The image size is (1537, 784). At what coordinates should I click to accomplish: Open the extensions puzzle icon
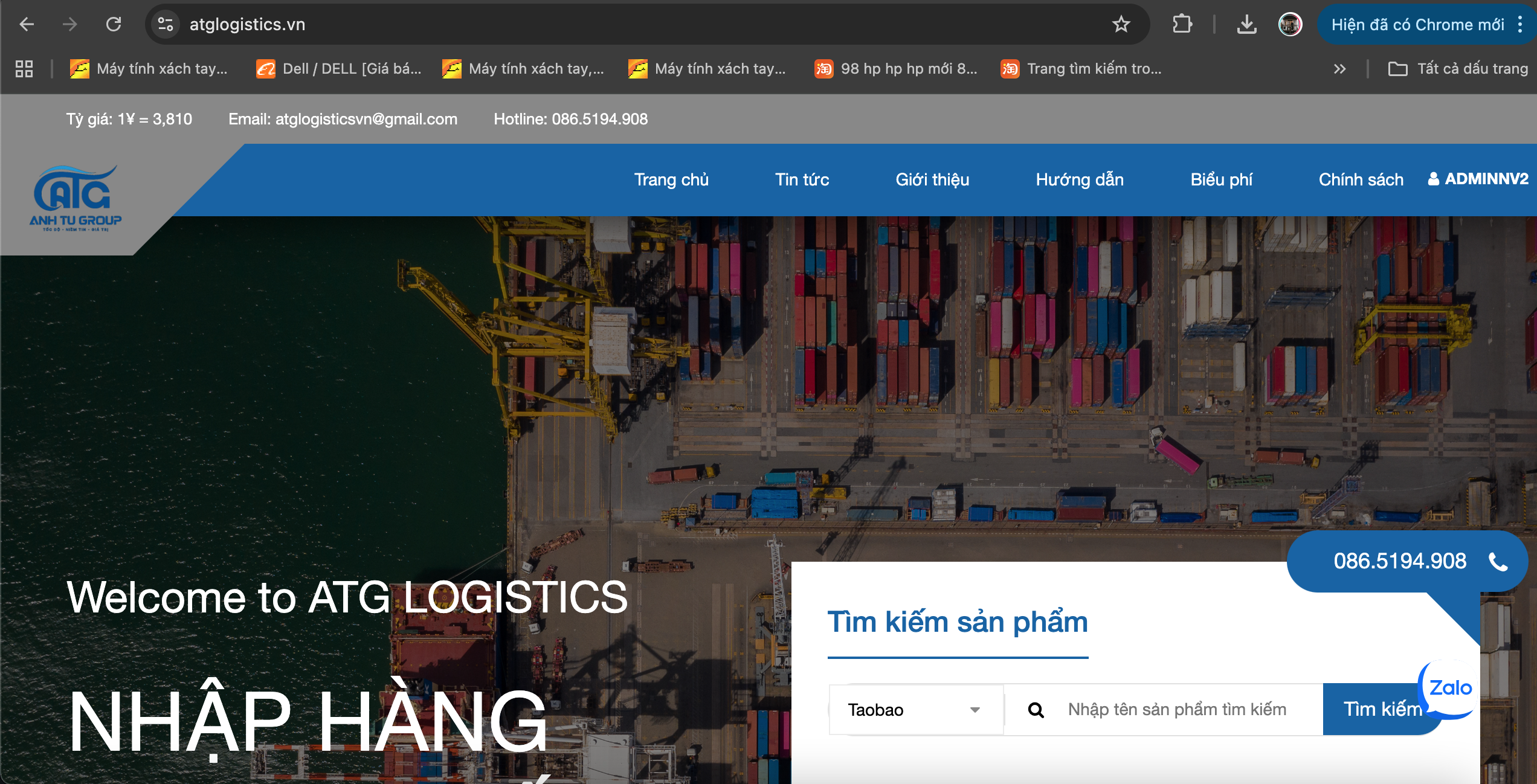[1182, 24]
